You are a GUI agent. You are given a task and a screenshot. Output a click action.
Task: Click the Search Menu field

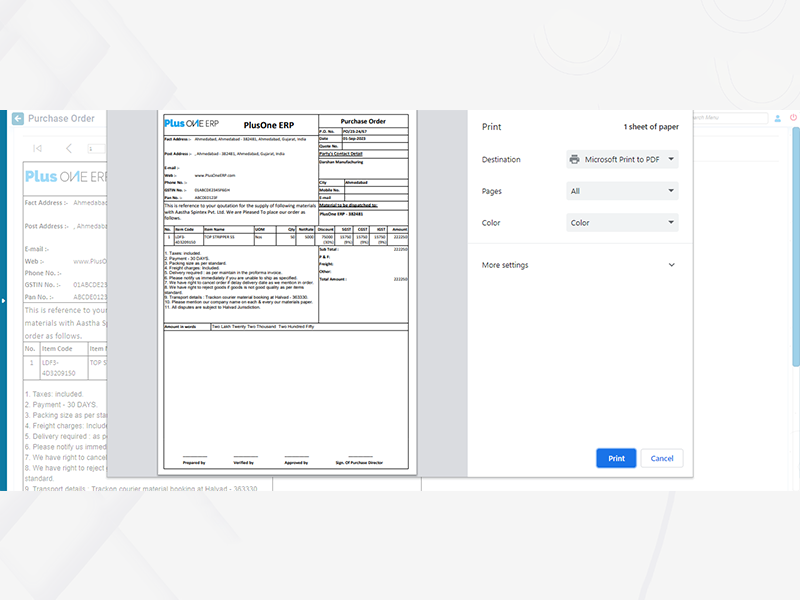coord(725,118)
